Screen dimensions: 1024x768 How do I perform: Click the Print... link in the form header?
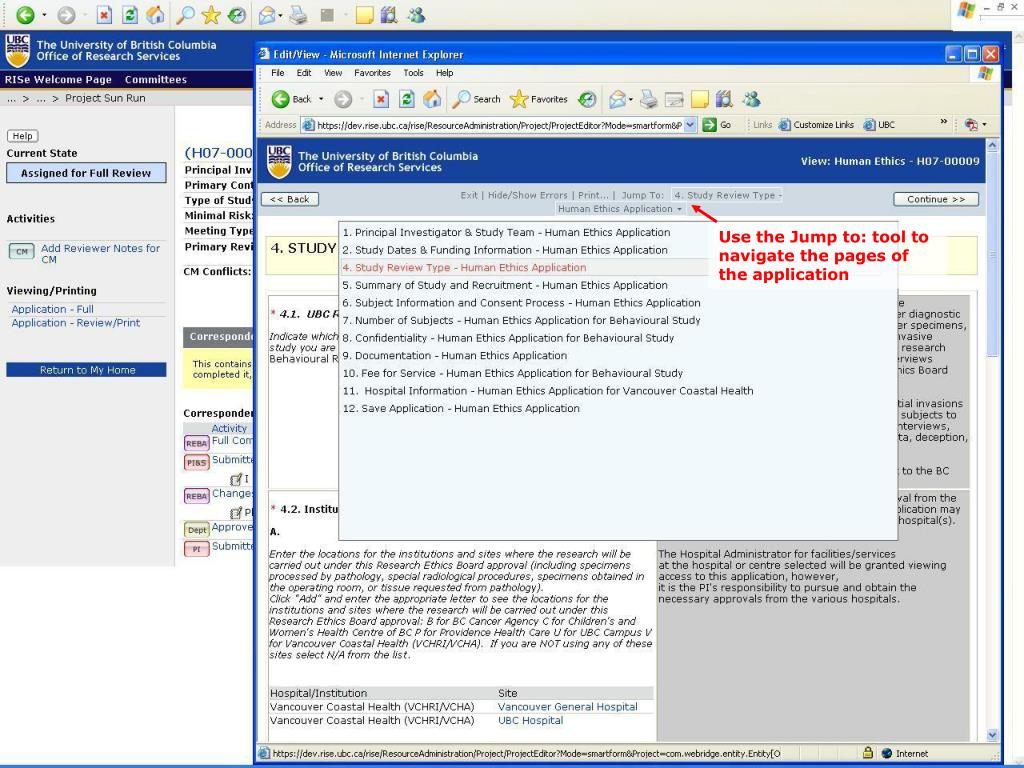(593, 195)
